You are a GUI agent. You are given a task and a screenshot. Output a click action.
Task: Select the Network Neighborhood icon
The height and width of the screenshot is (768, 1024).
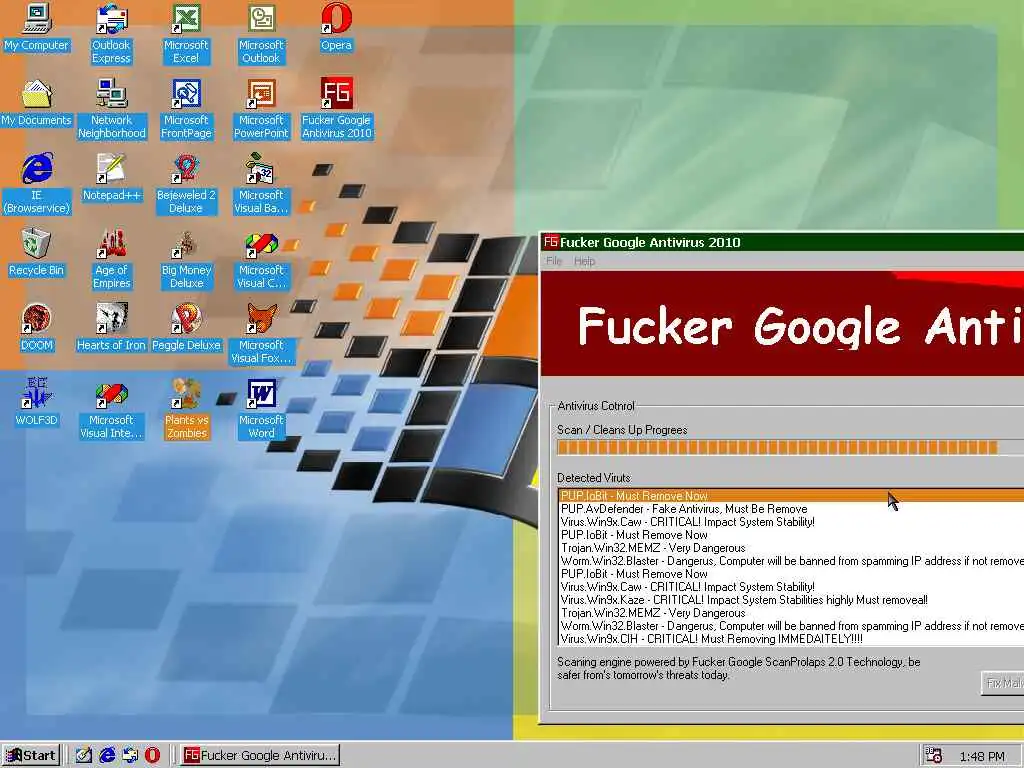[x=111, y=108]
